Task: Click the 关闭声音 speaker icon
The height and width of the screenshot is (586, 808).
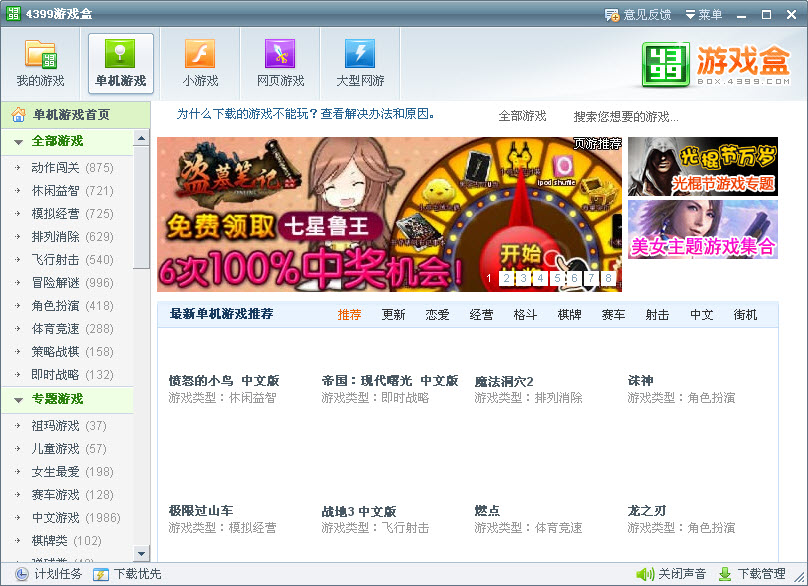Action: point(645,574)
